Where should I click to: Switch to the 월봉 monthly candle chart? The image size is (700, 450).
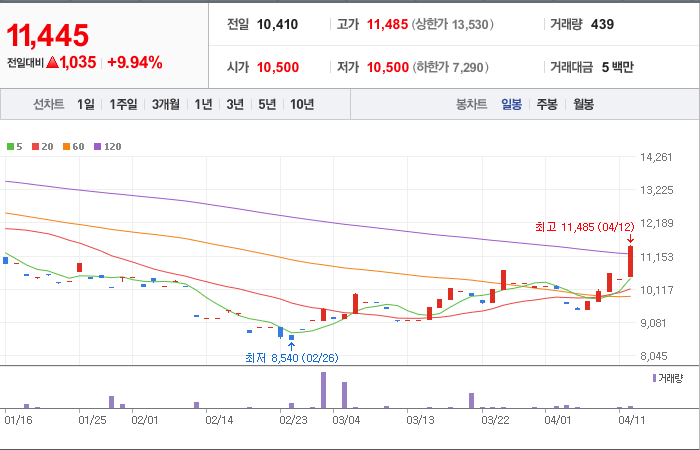[583, 104]
